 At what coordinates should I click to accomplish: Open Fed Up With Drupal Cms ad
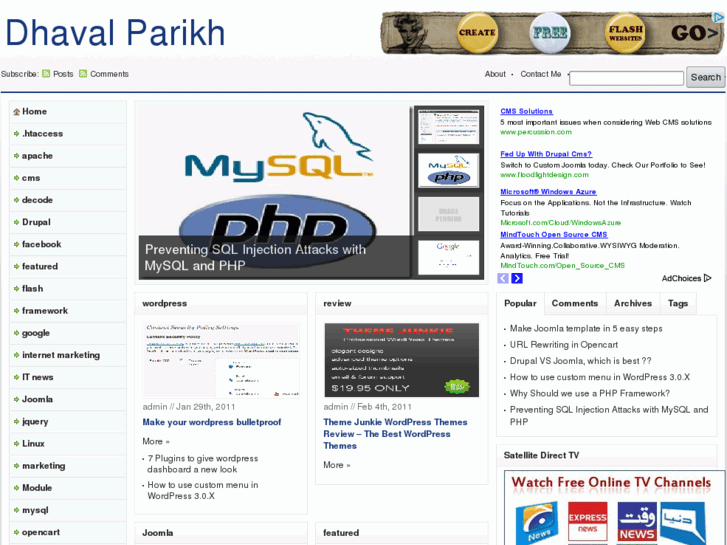(x=546, y=154)
